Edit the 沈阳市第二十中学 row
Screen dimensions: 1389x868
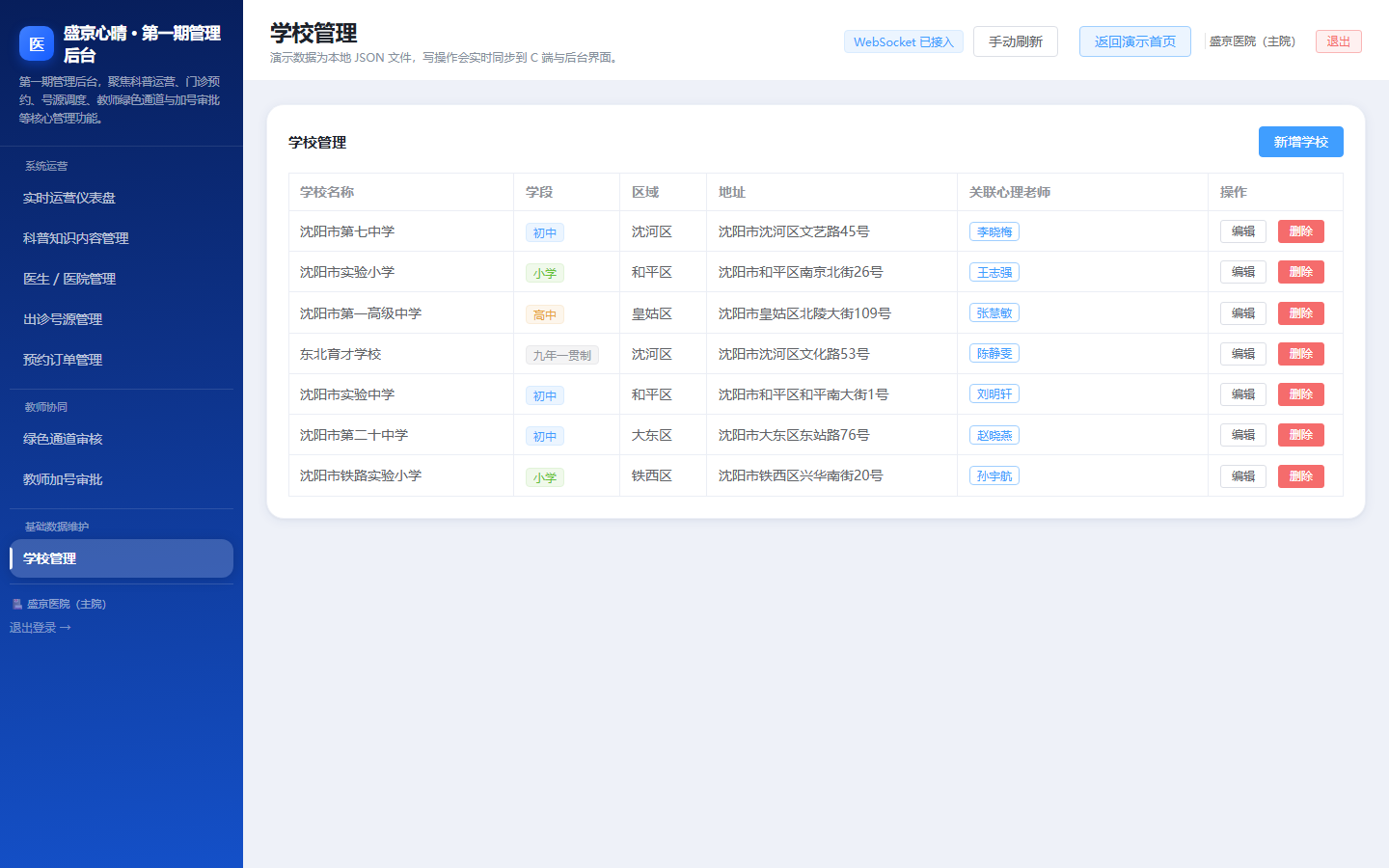point(1243,435)
